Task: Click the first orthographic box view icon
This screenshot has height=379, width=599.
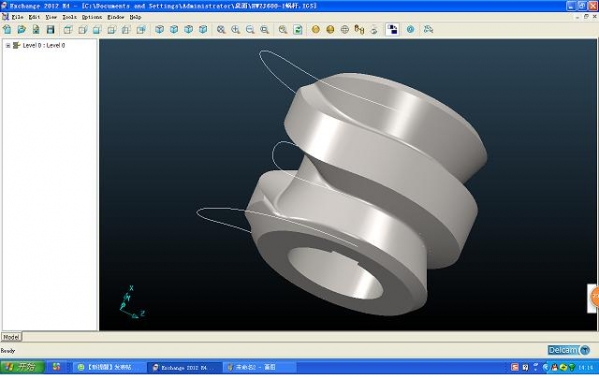Action: (68, 29)
